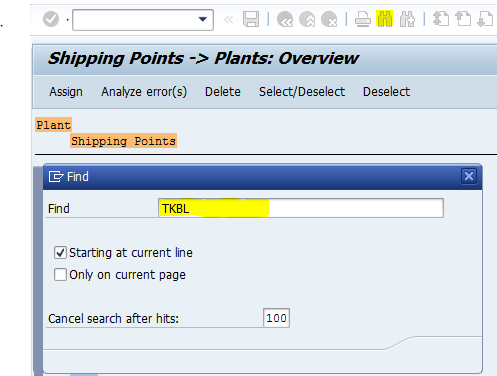
Task: Click the Deselect button
Action: 386,92
